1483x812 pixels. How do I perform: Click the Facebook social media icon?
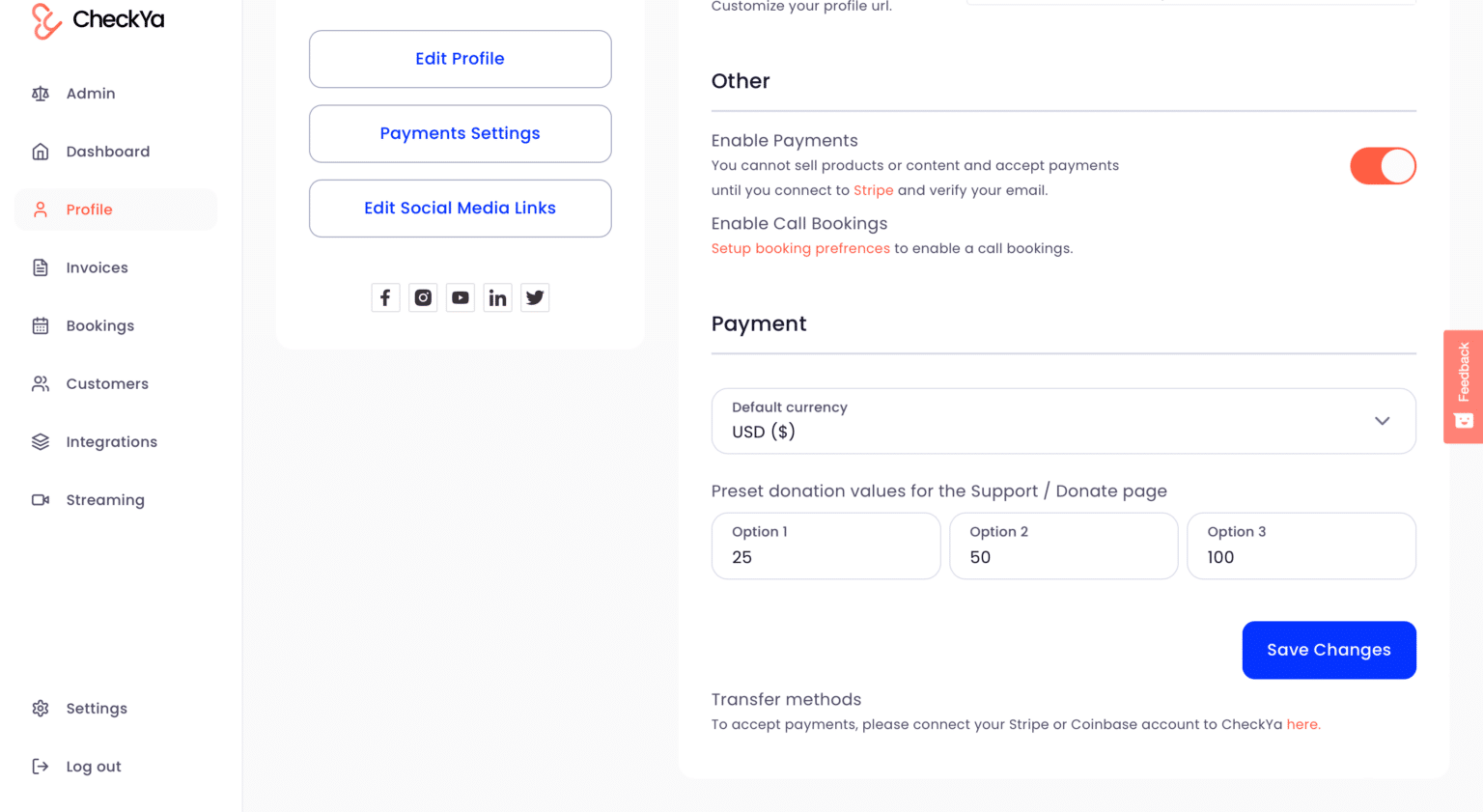pos(385,297)
